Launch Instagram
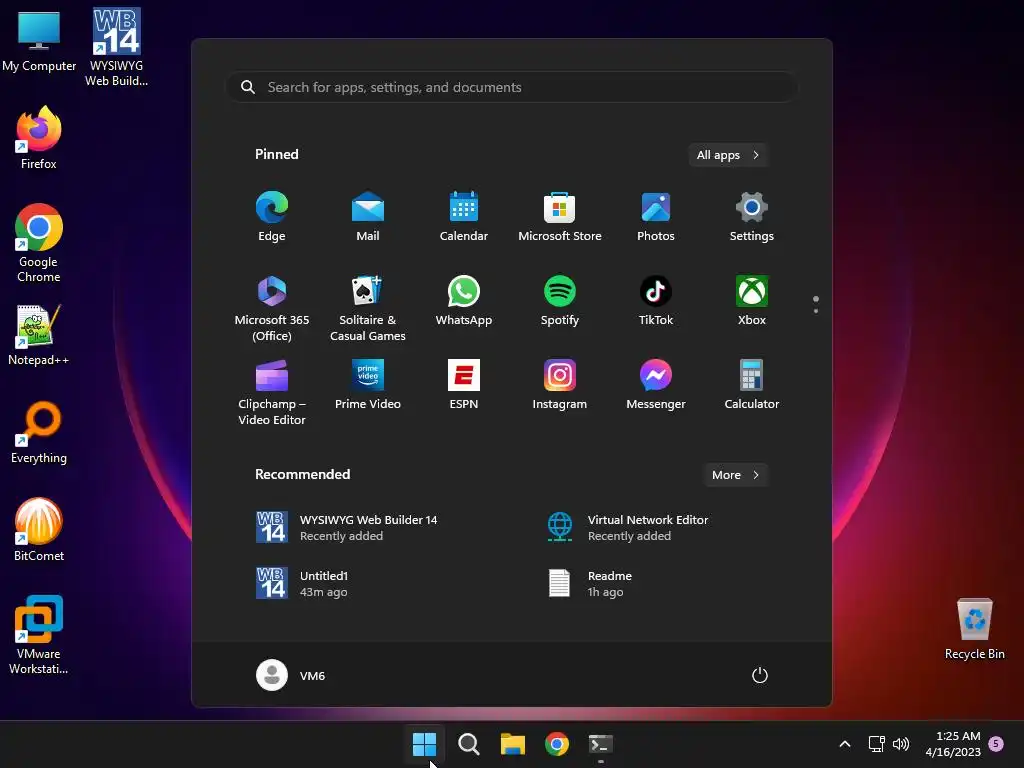 [560, 385]
